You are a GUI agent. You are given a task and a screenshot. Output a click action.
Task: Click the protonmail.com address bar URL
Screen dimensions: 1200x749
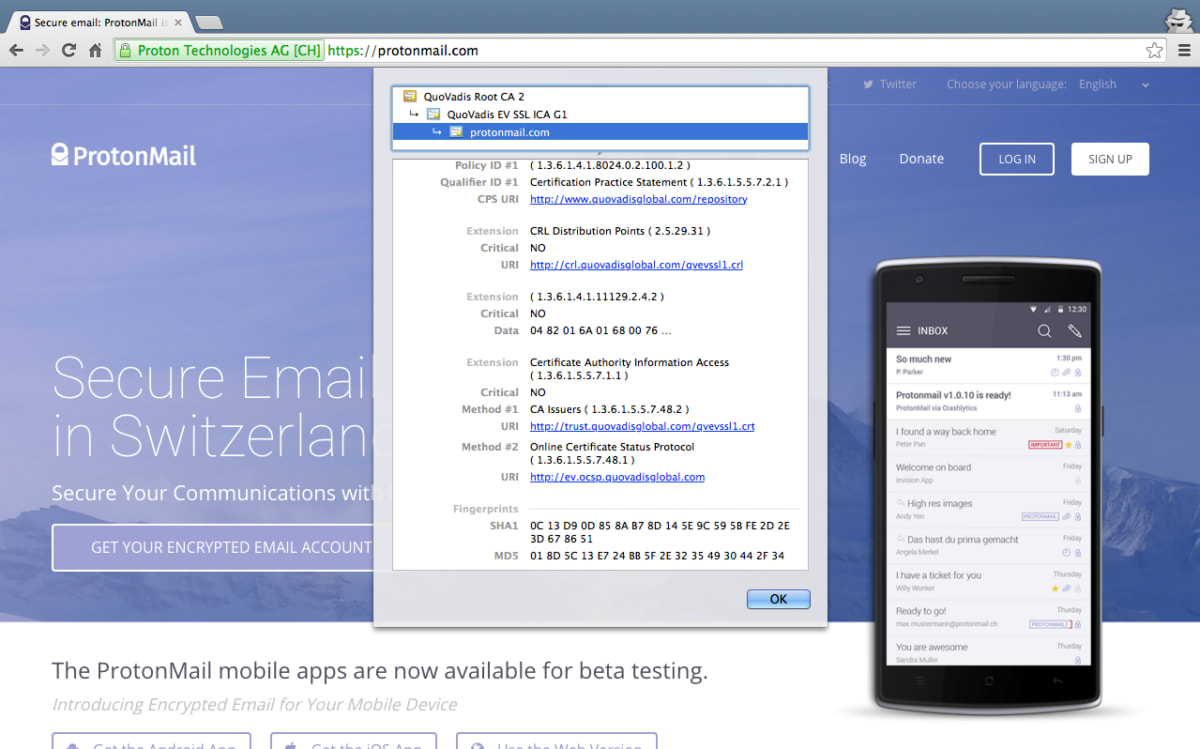(403, 50)
